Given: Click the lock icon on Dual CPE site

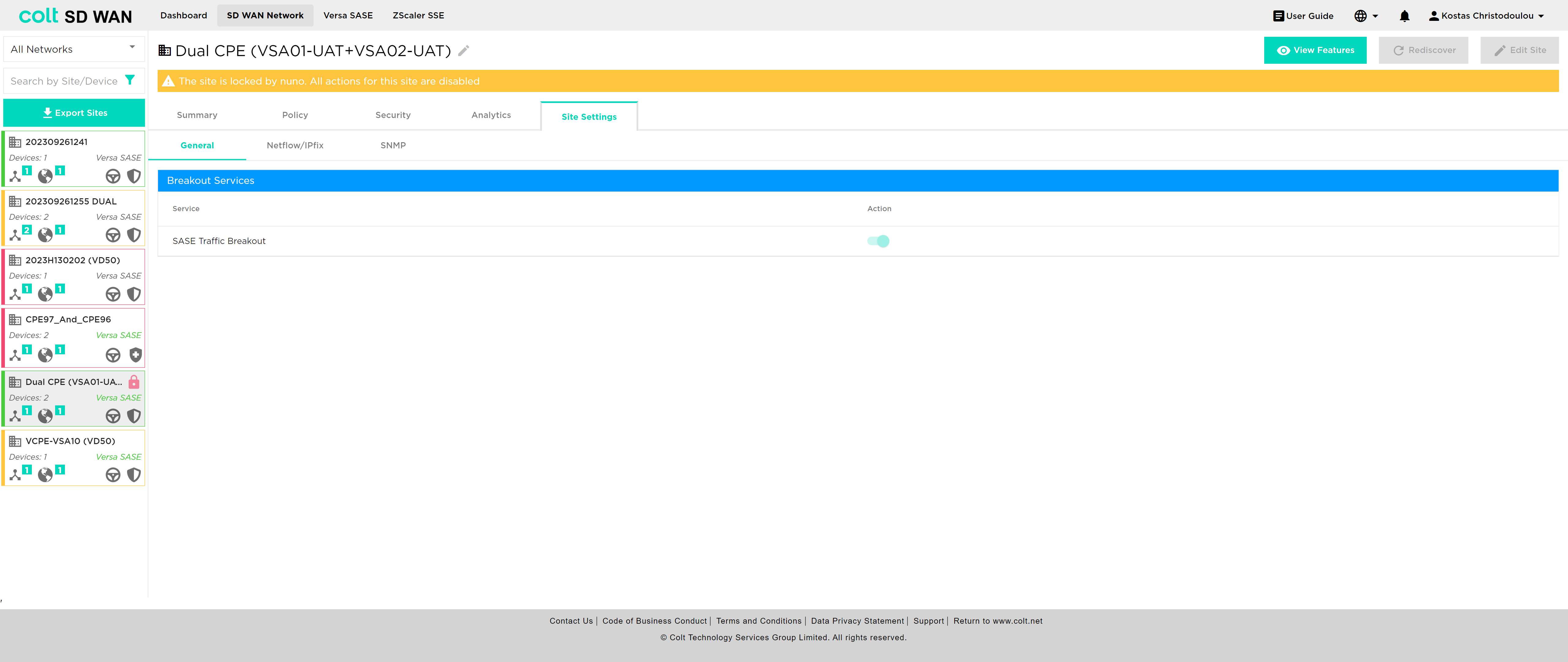Looking at the screenshot, I should (134, 382).
